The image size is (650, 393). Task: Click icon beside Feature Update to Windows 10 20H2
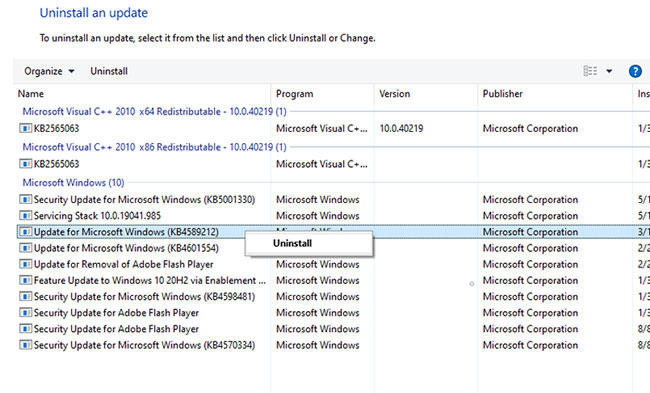[x=25, y=281]
